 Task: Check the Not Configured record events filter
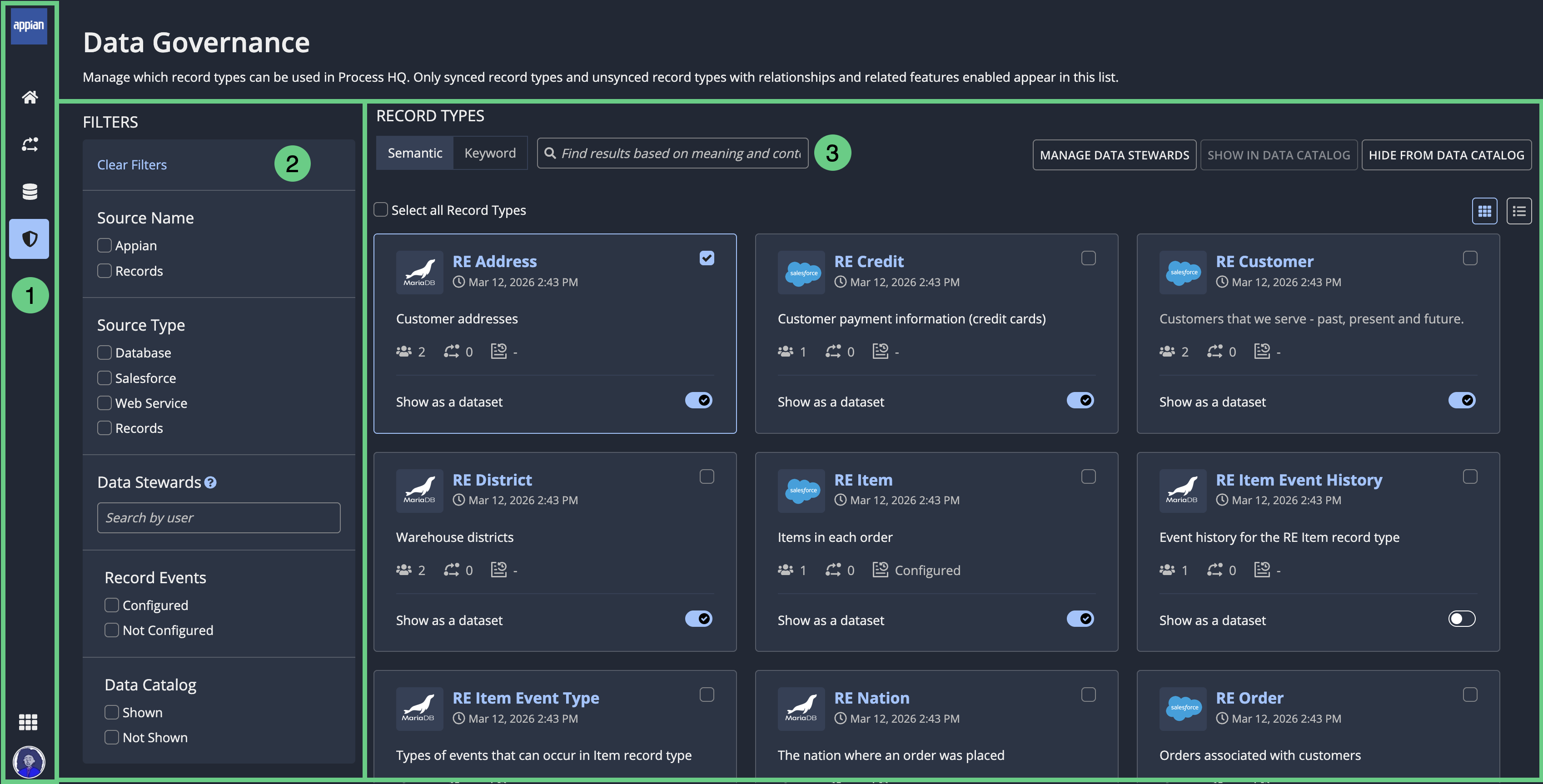coord(111,630)
